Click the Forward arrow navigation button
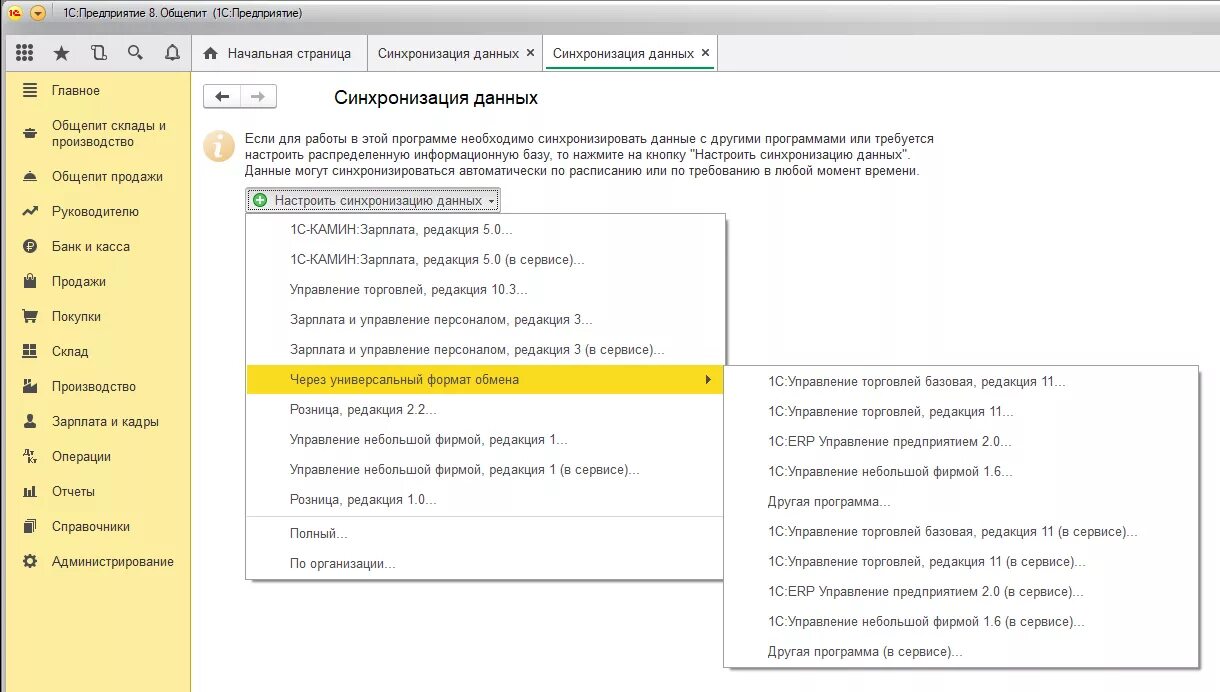1220x692 pixels. (x=258, y=97)
